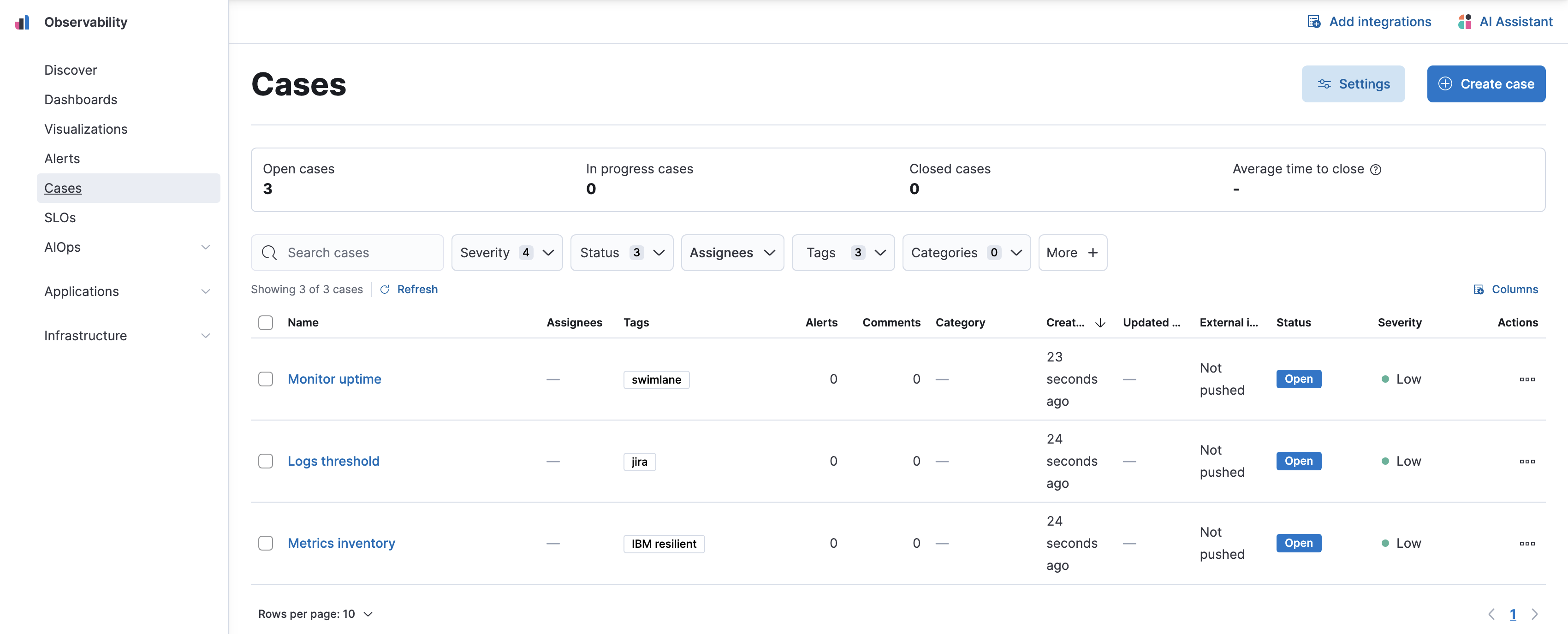The image size is (1568, 634).
Task: Toggle the checkbox for Monitor uptime case
Action: (x=265, y=378)
